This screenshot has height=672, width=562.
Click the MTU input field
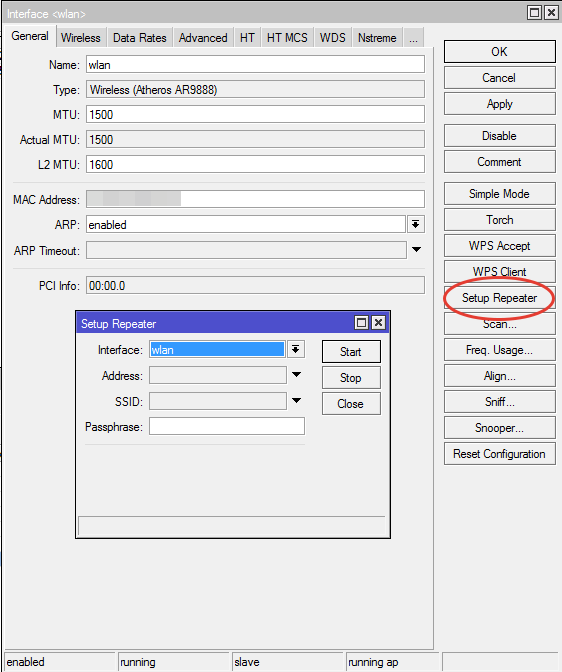tap(255, 114)
